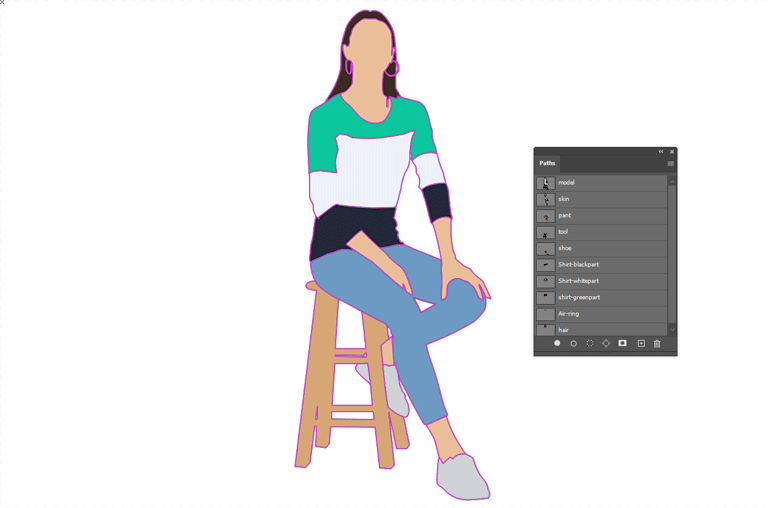This screenshot has height=508, width=770.
Task: Click the Shirt-blackpart path thumbnail
Action: tap(546, 265)
